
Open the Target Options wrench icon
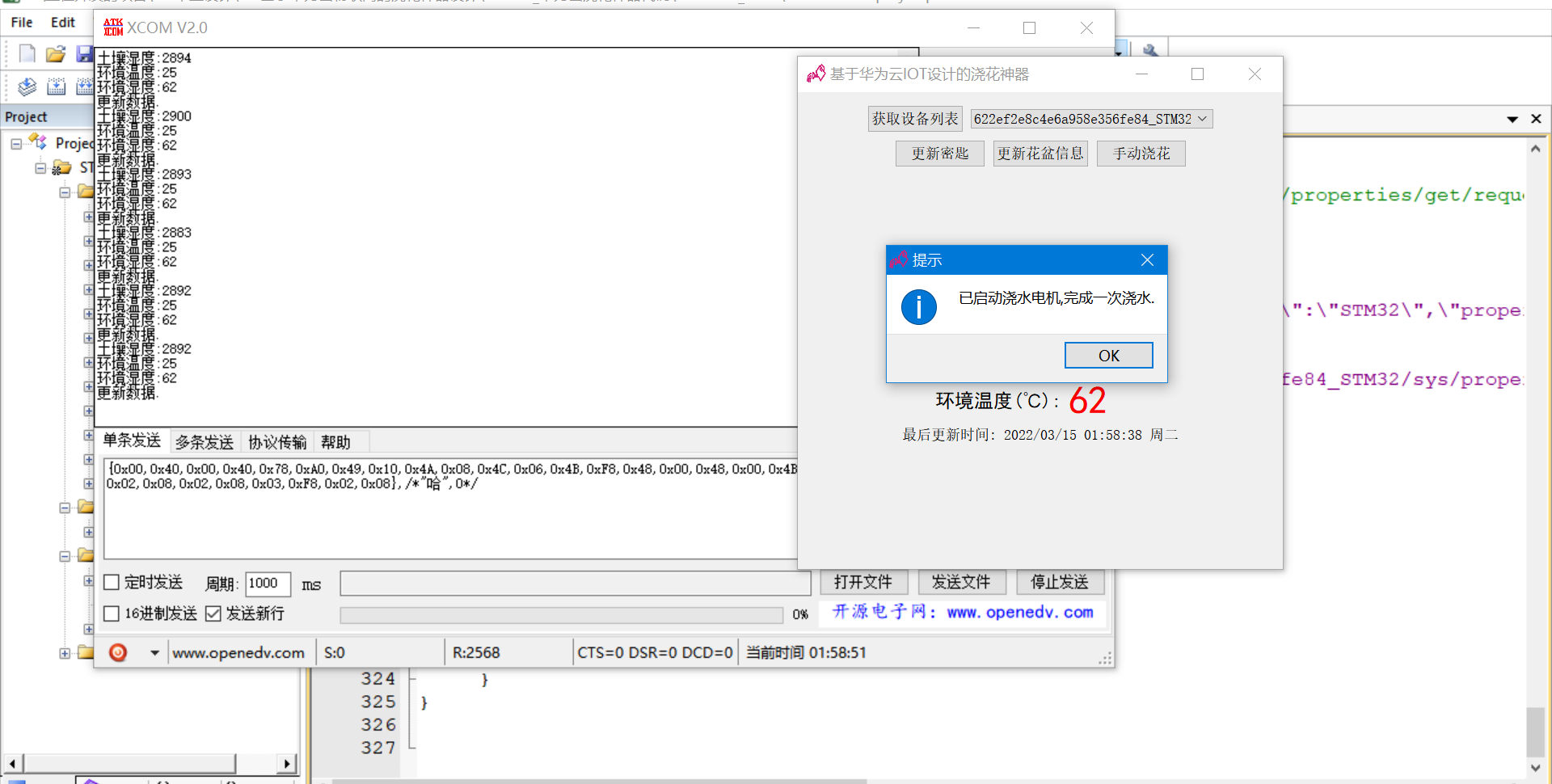1150,50
